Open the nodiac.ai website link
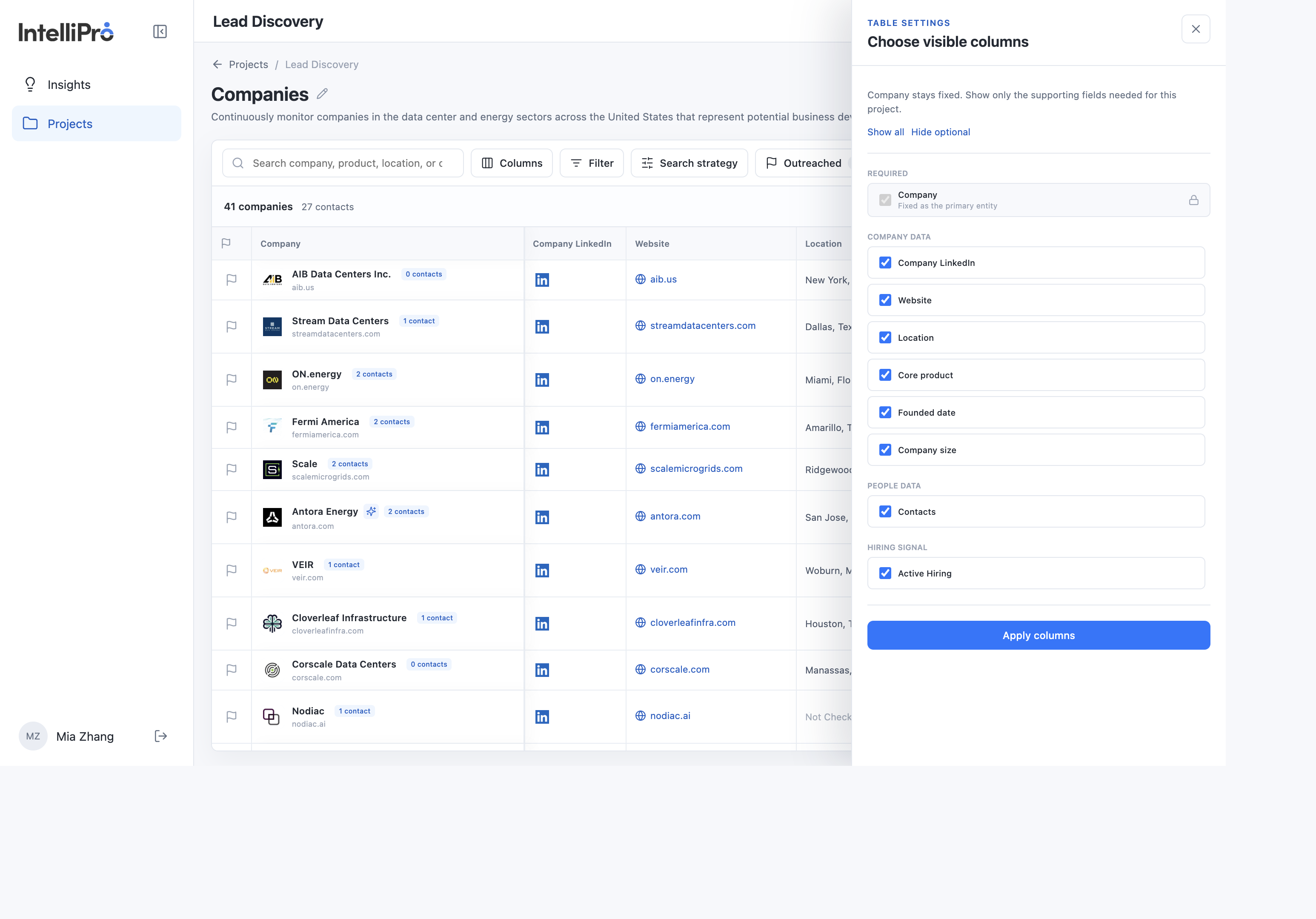This screenshot has height=919, width=1316. [670, 716]
